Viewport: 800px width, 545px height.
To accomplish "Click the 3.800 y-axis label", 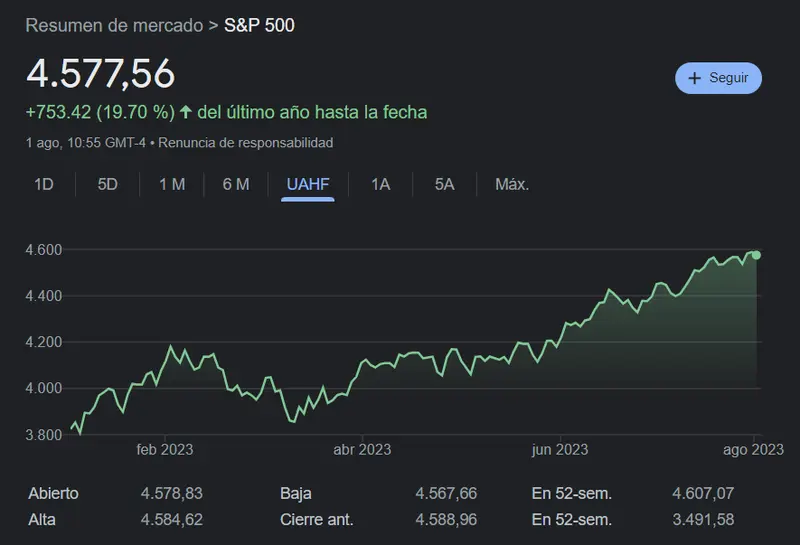I will tap(44, 435).
